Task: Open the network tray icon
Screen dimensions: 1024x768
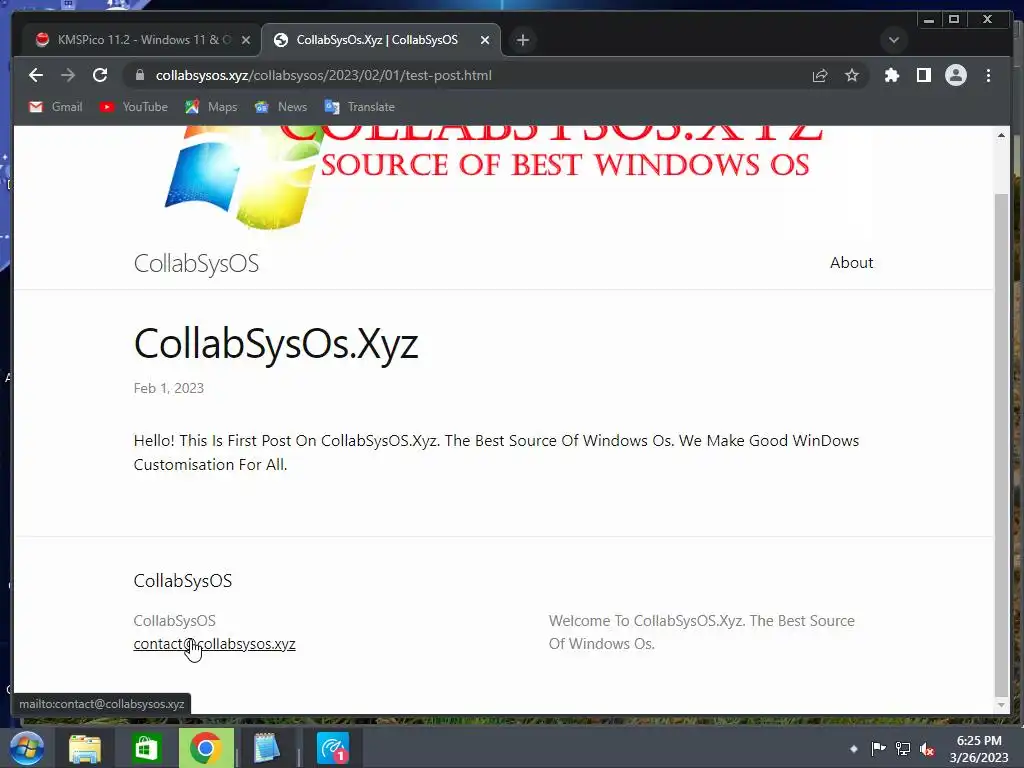Action: pyautogui.click(x=903, y=749)
